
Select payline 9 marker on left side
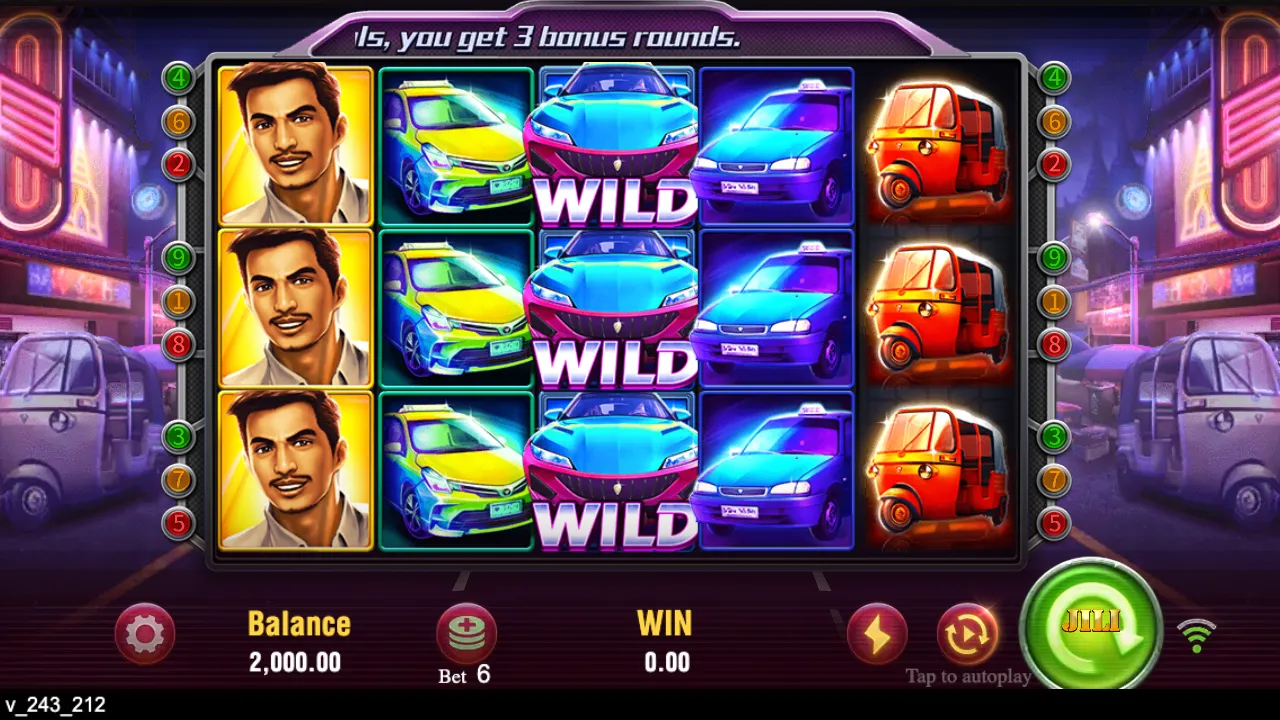pos(178,258)
